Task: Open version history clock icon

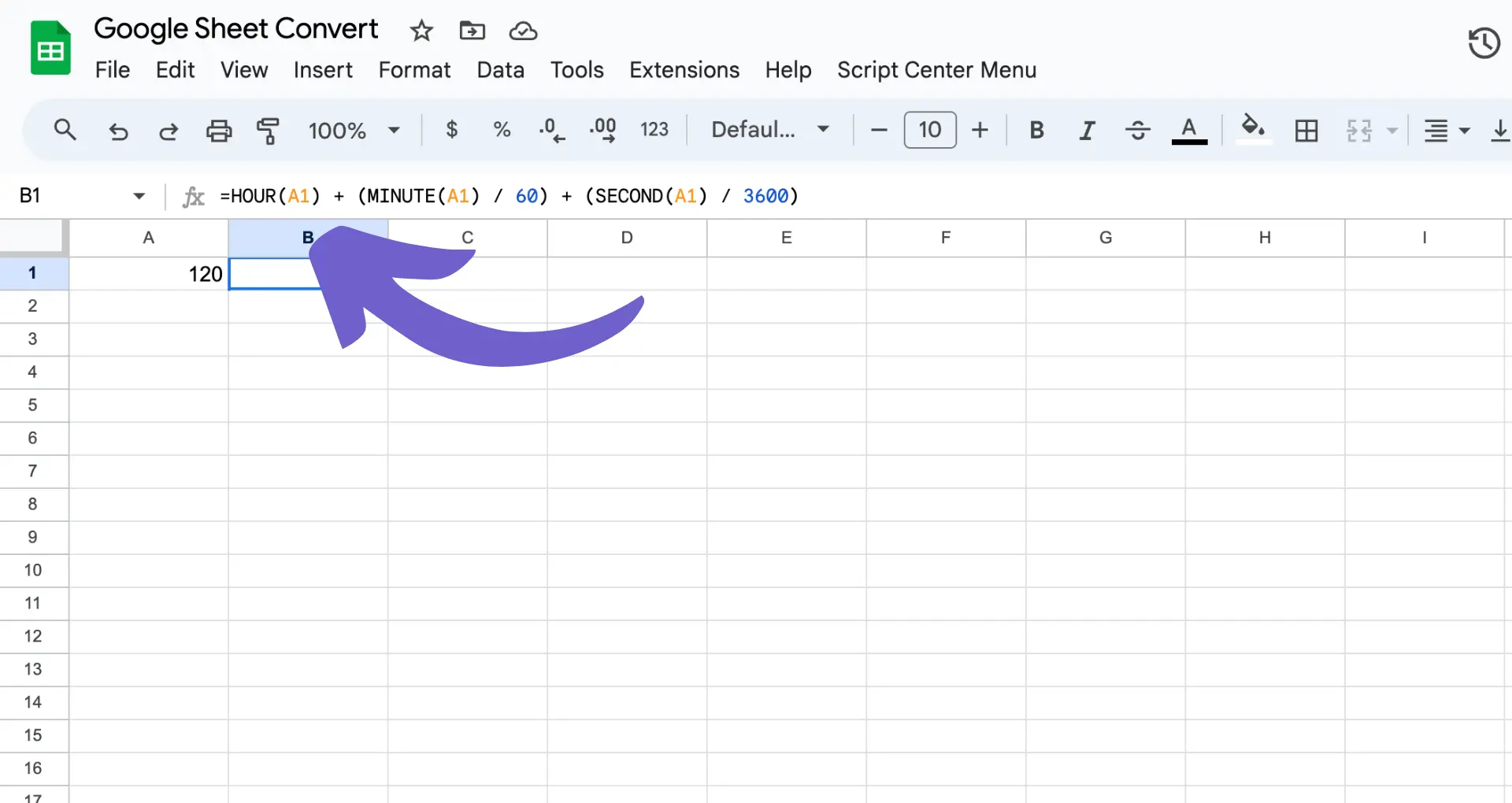Action: click(x=1484, y=43)
